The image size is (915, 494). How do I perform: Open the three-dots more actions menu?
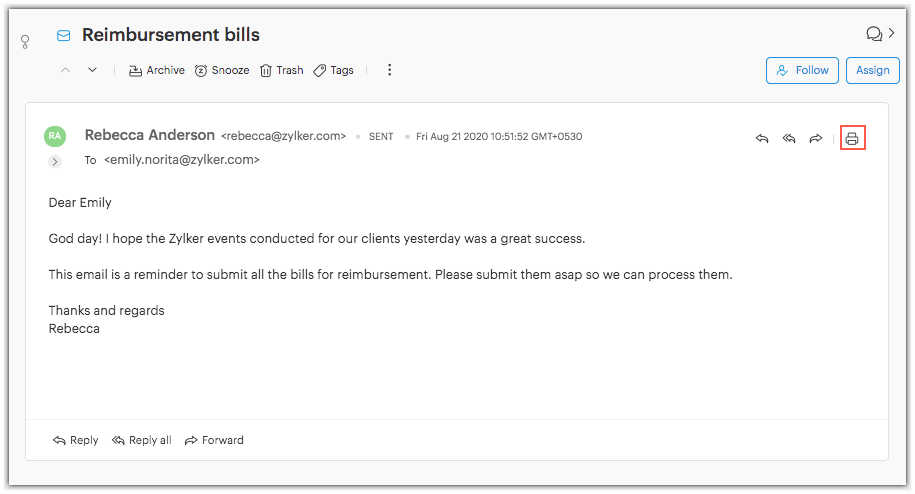pos(390,70)
